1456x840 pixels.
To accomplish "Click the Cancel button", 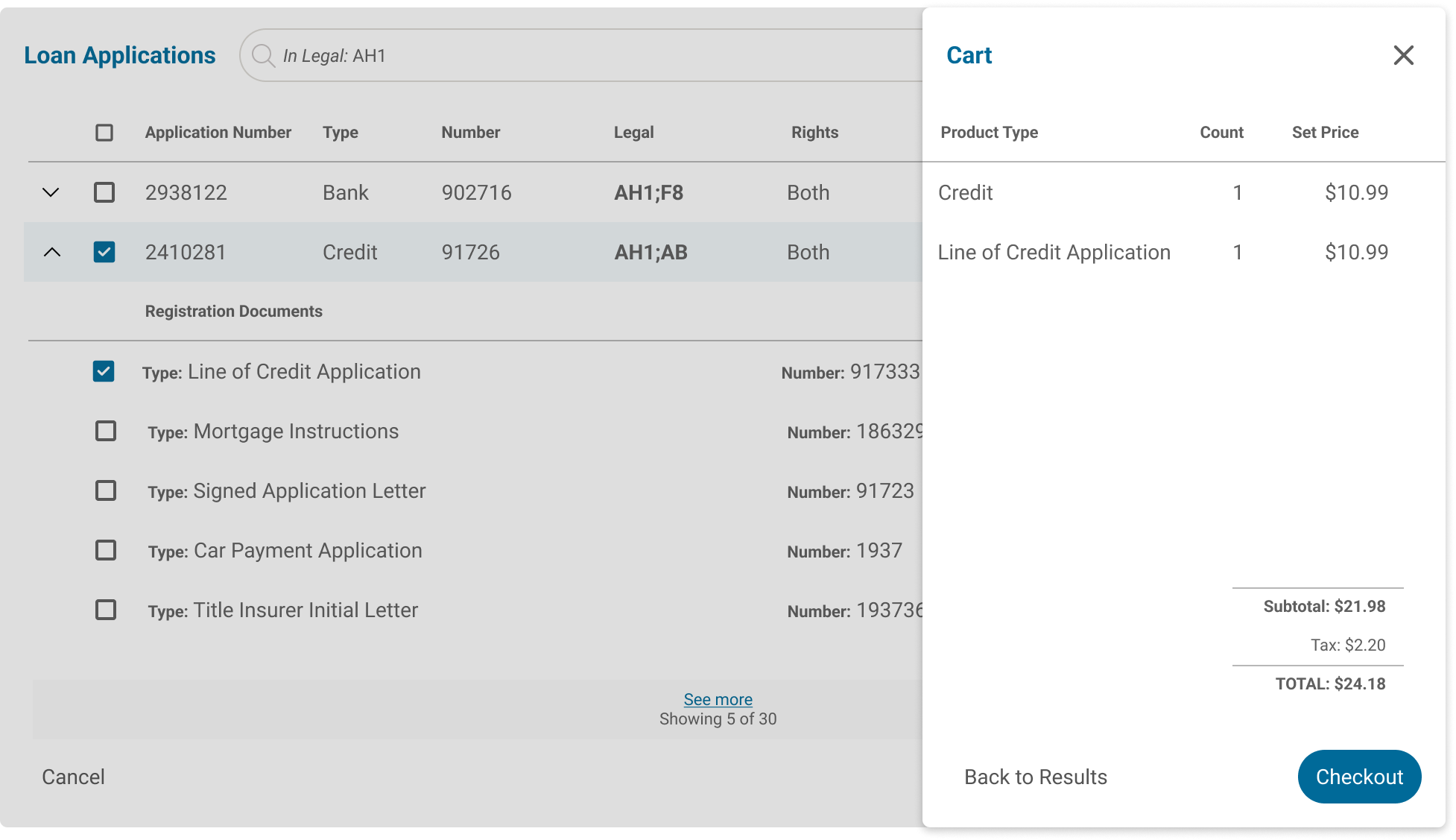I will point(73,777).
